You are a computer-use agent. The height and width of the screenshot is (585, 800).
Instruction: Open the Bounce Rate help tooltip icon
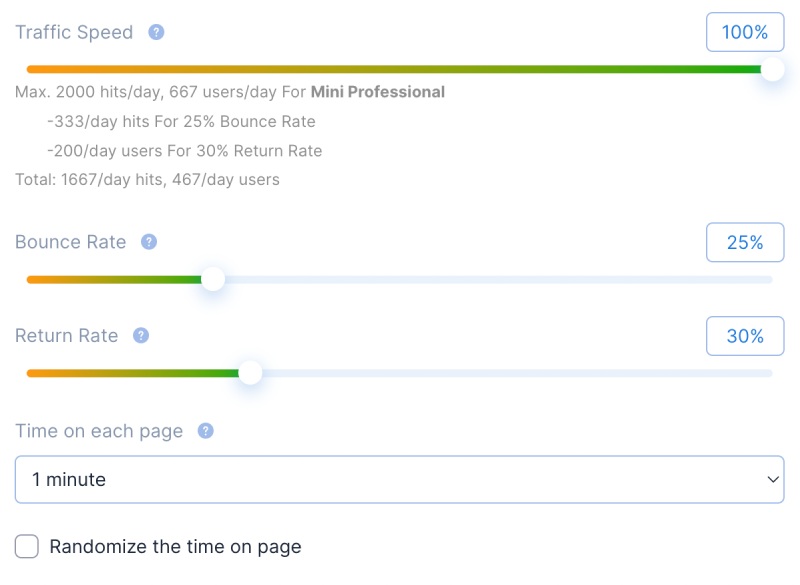(149, 242)
